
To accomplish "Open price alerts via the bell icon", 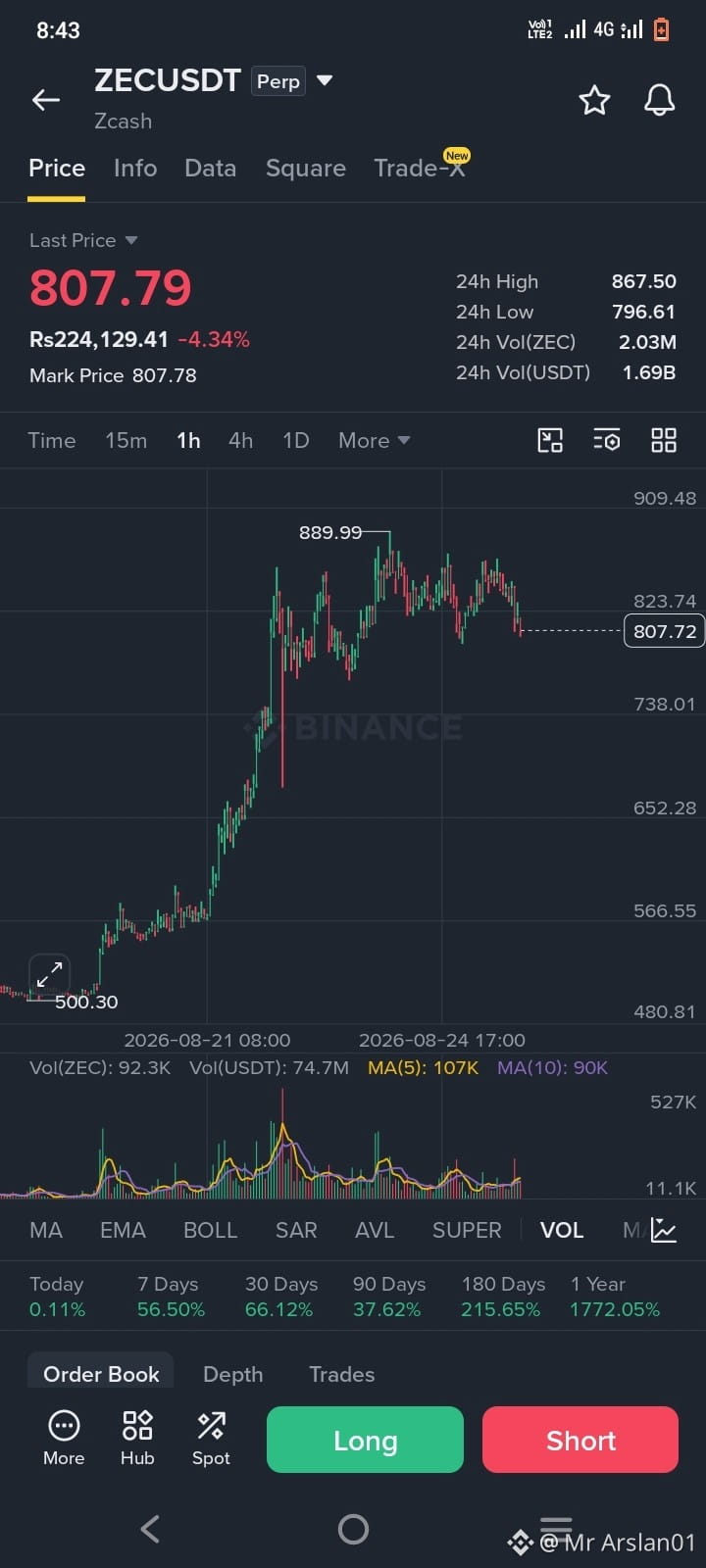I will tap(659, 100).
